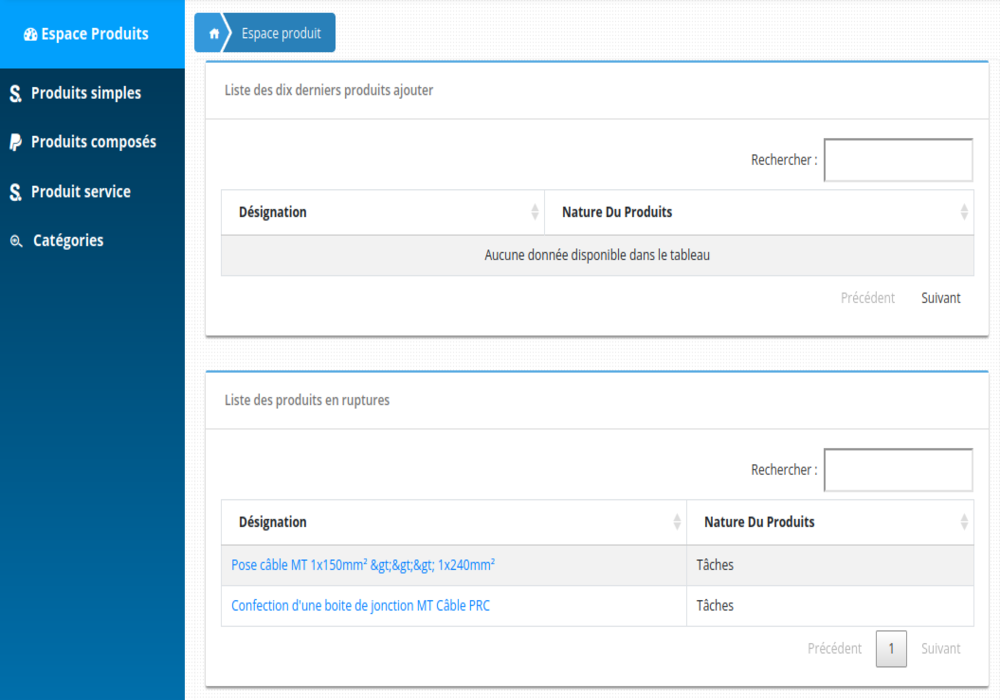Click the PayPal-style icon beside Produits composés
1000x700 pixels.
pyautogui.click(x=15, y=143)
